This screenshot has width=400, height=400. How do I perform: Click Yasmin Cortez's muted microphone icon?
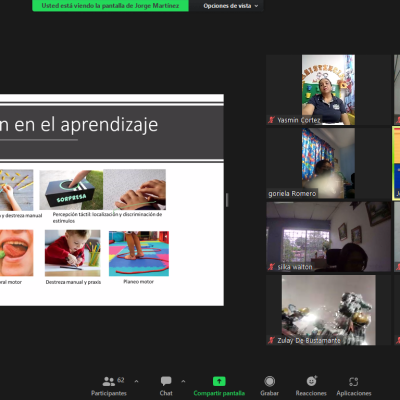coord(271,120)
